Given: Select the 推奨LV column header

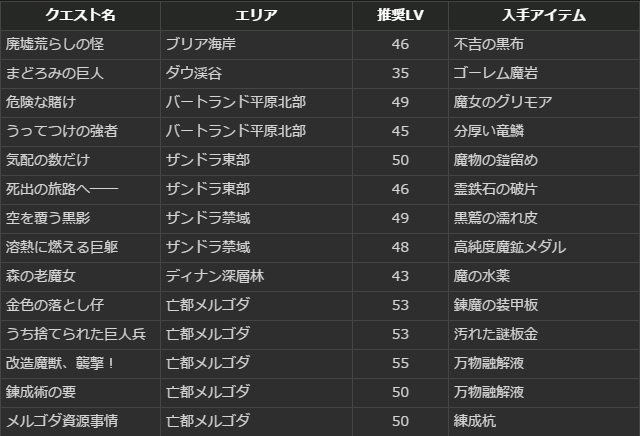Looking at the screenshot, I should click(397, 16).
